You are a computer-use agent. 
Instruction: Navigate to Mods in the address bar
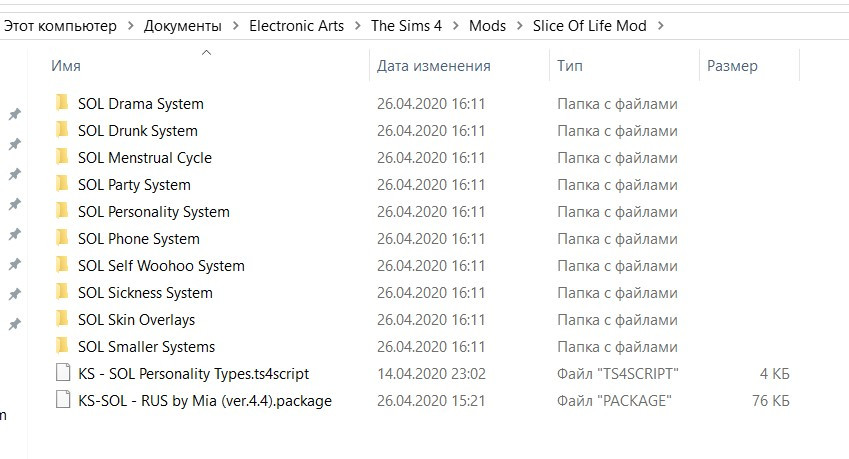click(x=487, y=25)
